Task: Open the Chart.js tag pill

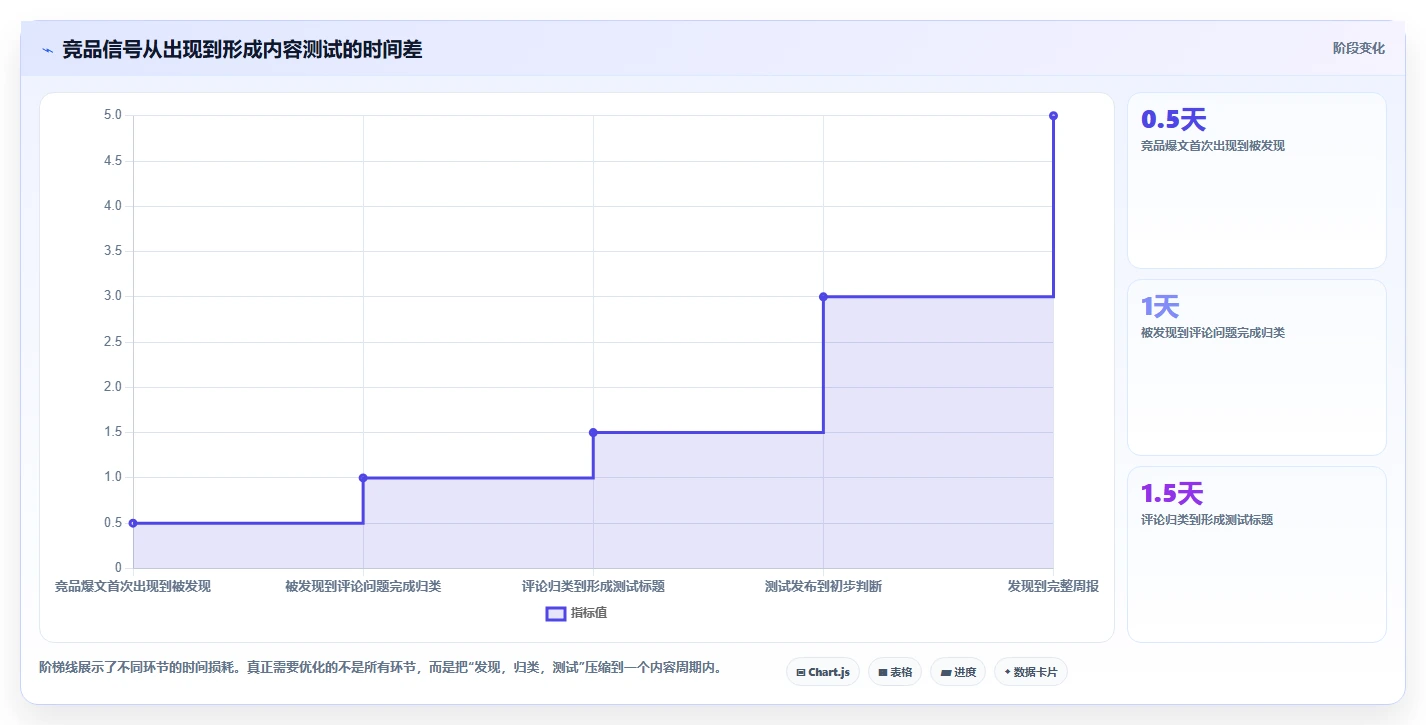Action: tap(822, 672)
